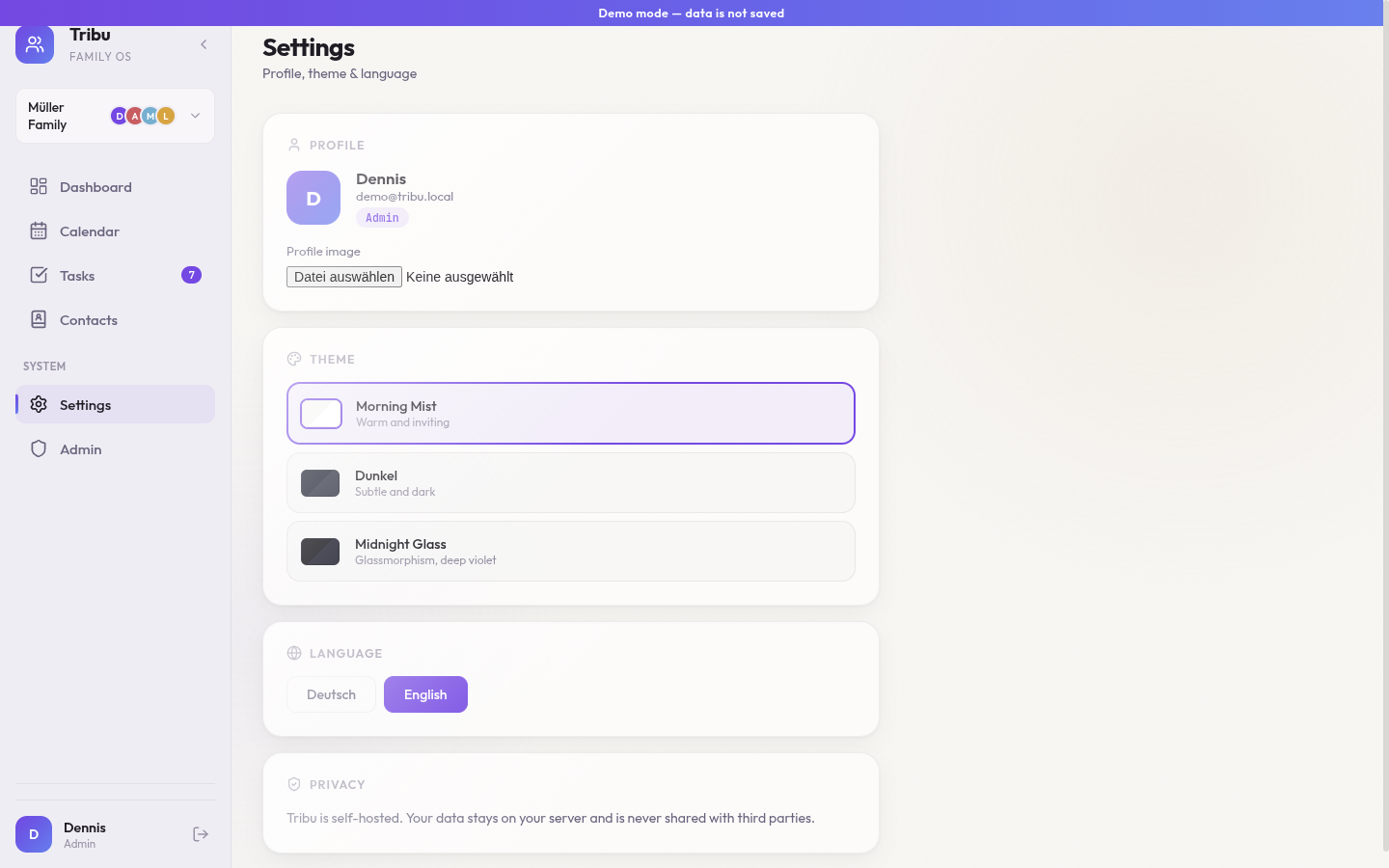Click the Contacts book icon

click(x=39, y=319)
